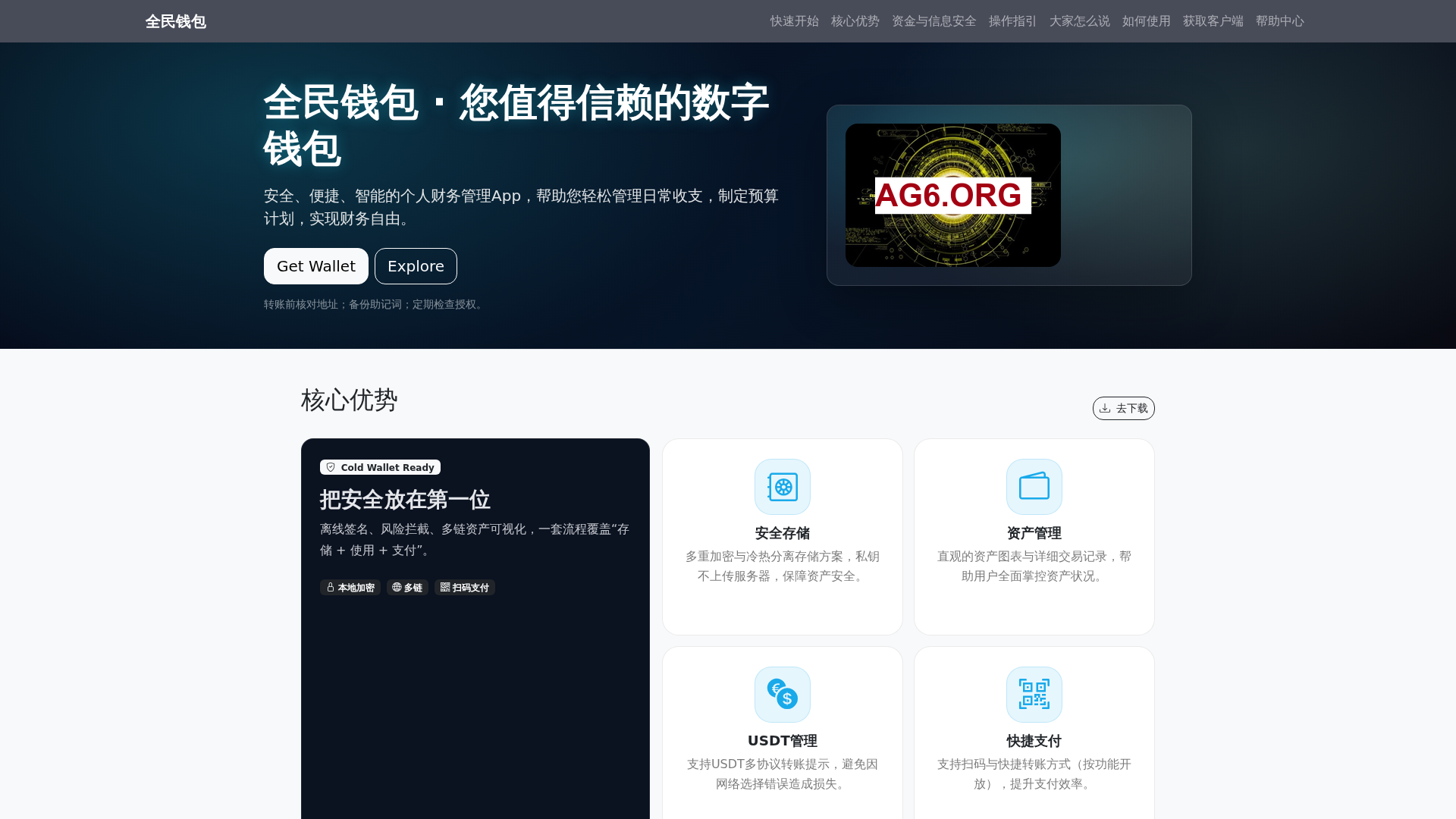Click the shield icon in Cold Wallet Ready badge
Image resolution: width=1456 pixels, height=819 pixels.
point(331,467)
